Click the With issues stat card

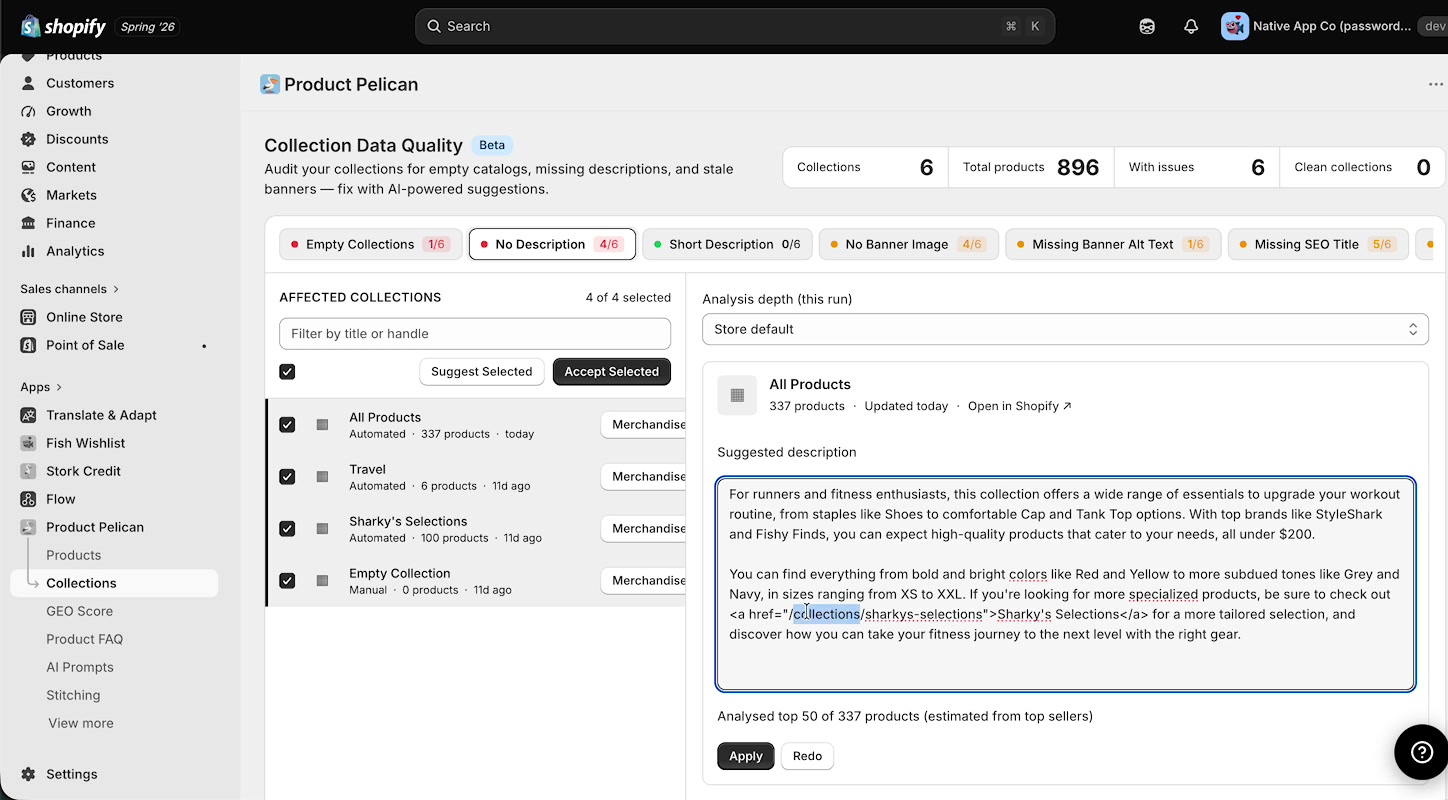(x=1197, y=167)
